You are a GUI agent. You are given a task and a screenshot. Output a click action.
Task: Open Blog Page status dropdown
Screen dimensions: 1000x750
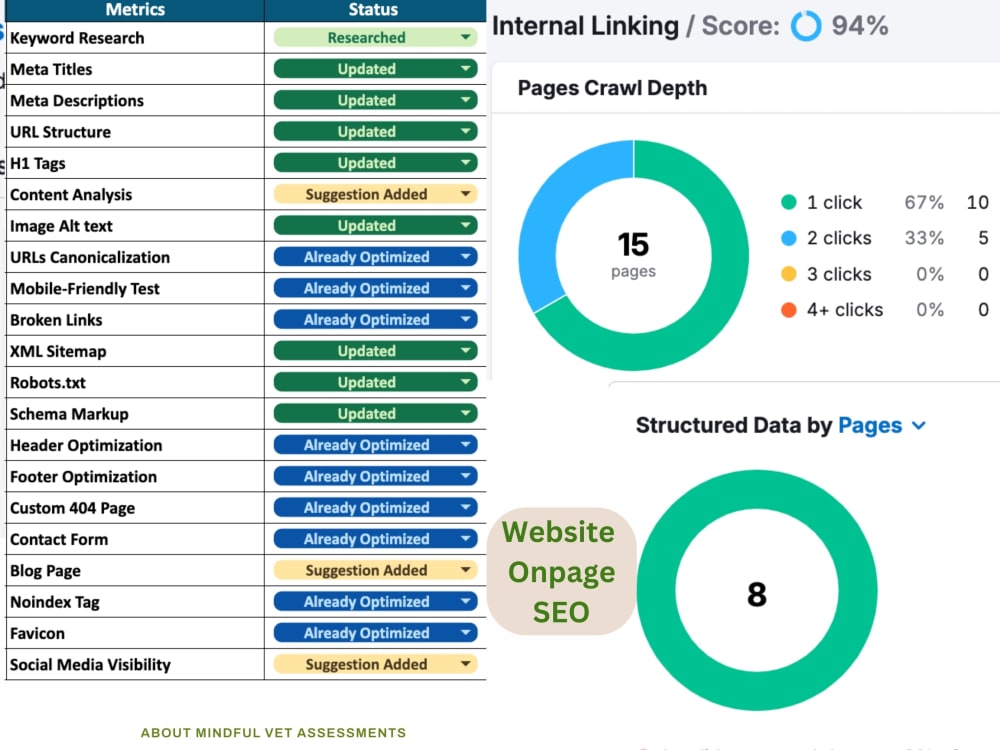[x=376, y=570]
